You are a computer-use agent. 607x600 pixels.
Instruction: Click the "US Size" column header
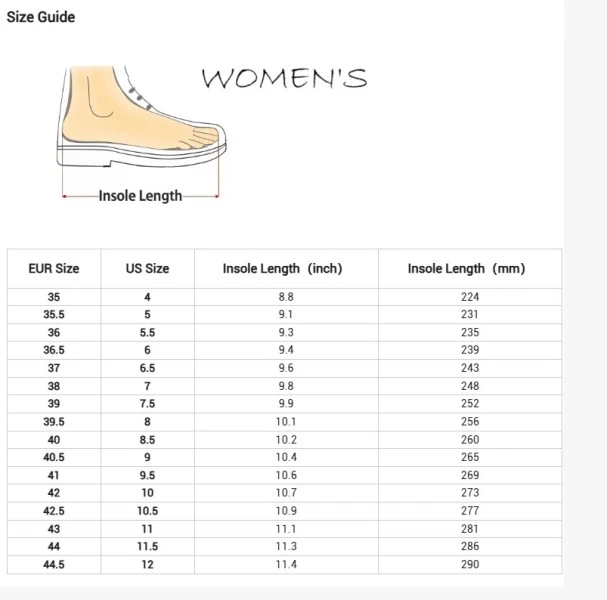147,268
